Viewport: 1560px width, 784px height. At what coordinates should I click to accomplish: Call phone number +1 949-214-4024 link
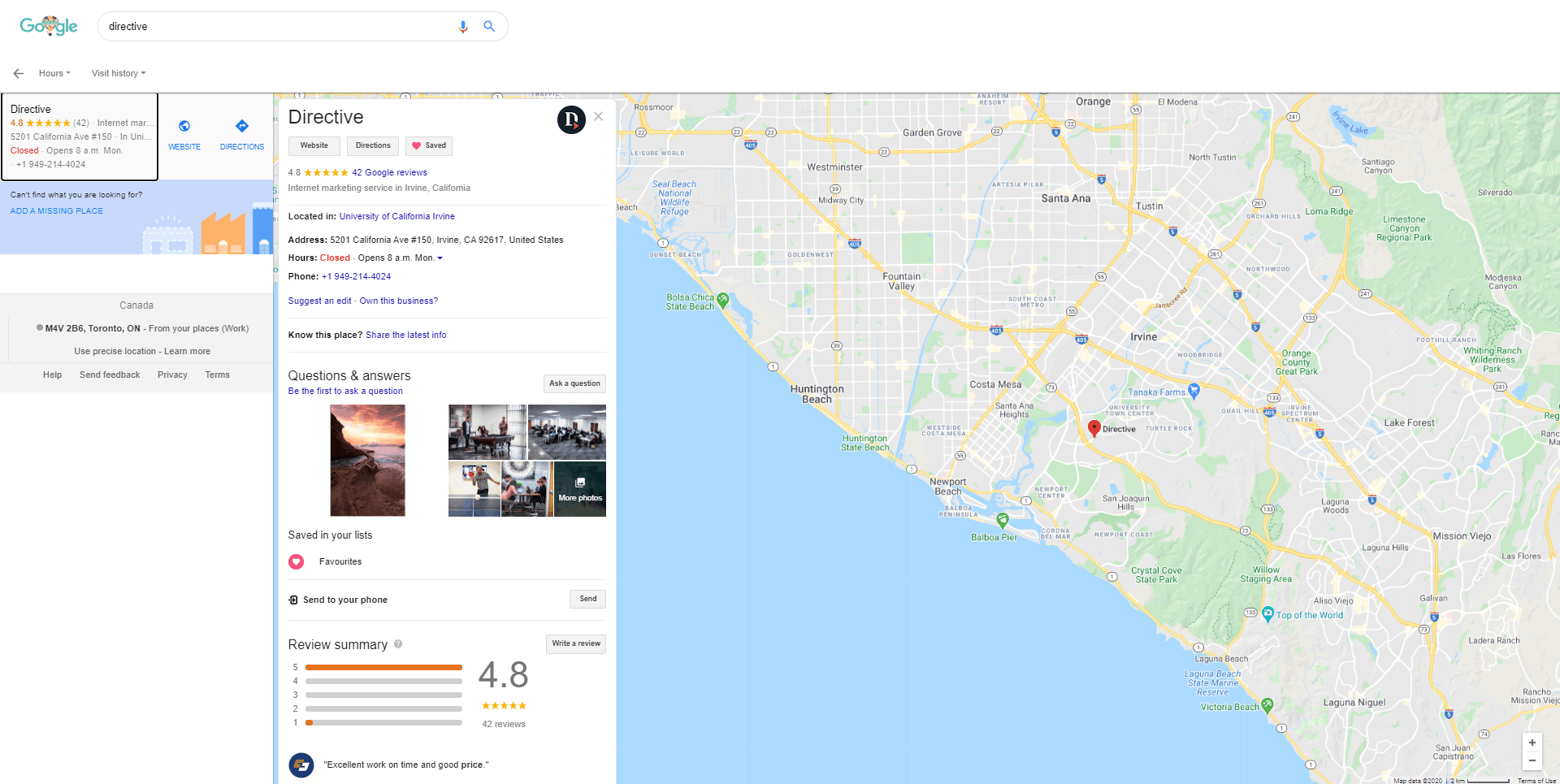click(356, 276)
